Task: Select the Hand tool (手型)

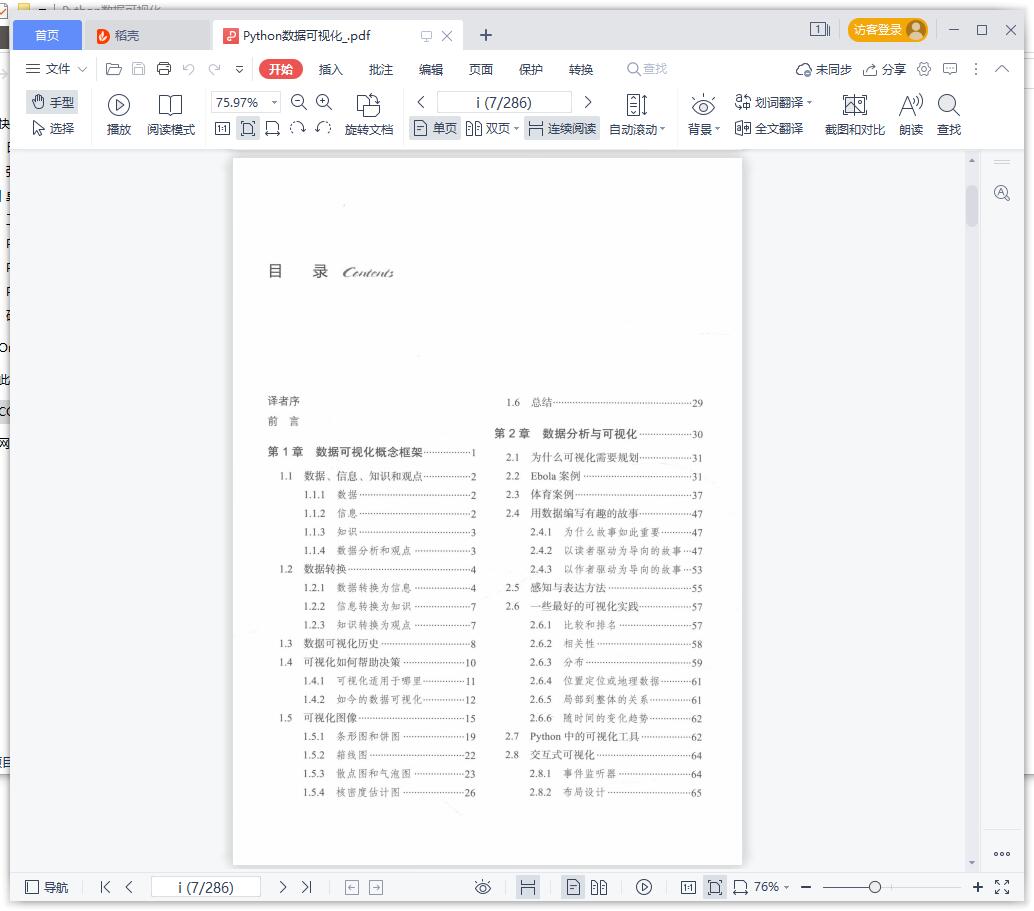Action: 53,102
